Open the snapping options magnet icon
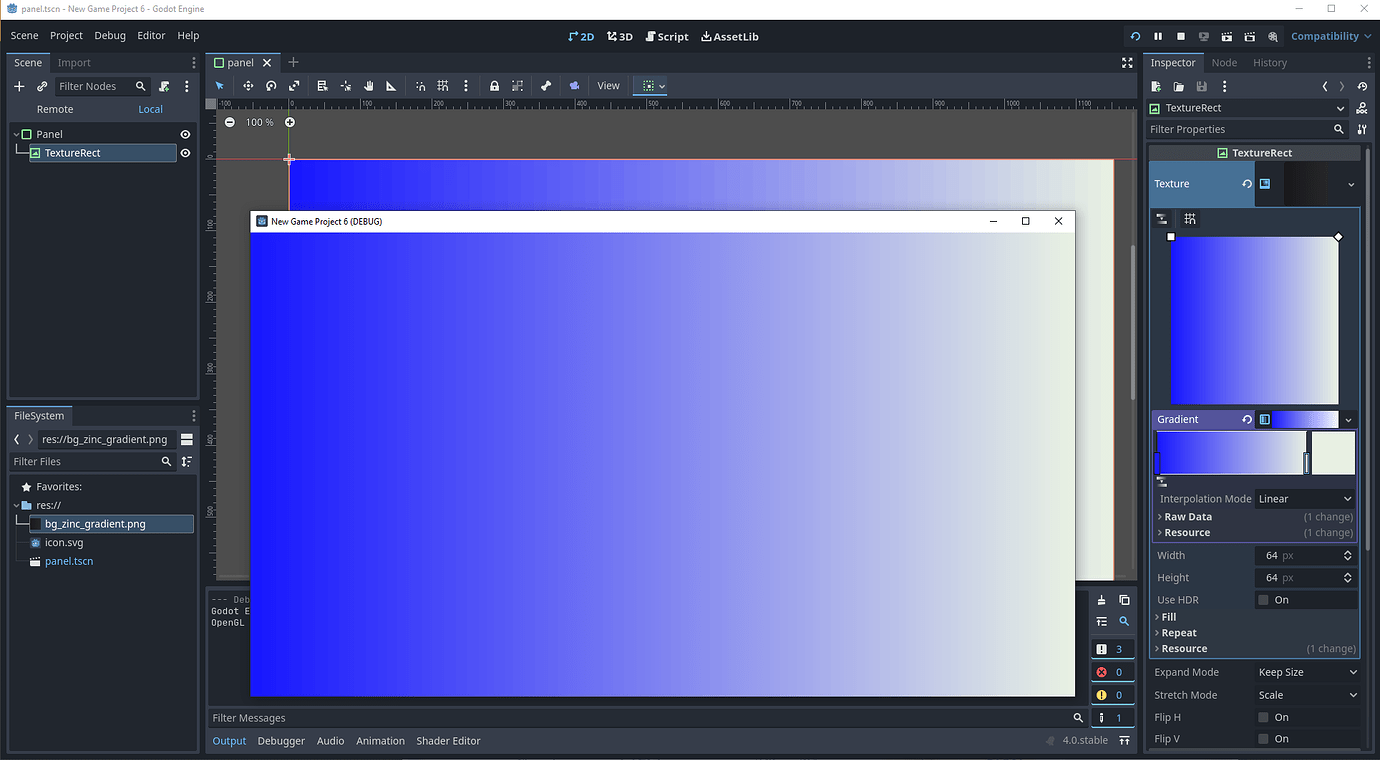1380x760 pixels. (420, 85)
